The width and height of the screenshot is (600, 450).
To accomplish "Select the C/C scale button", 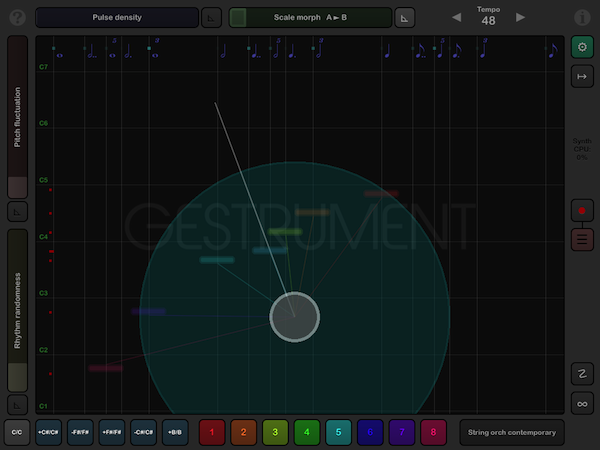I will point(17,432).
